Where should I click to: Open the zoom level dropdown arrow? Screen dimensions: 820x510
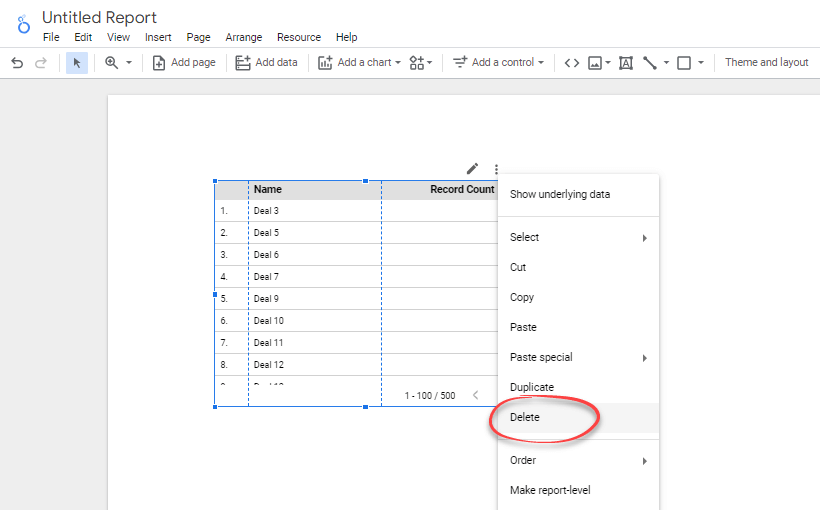pos(129,63)
